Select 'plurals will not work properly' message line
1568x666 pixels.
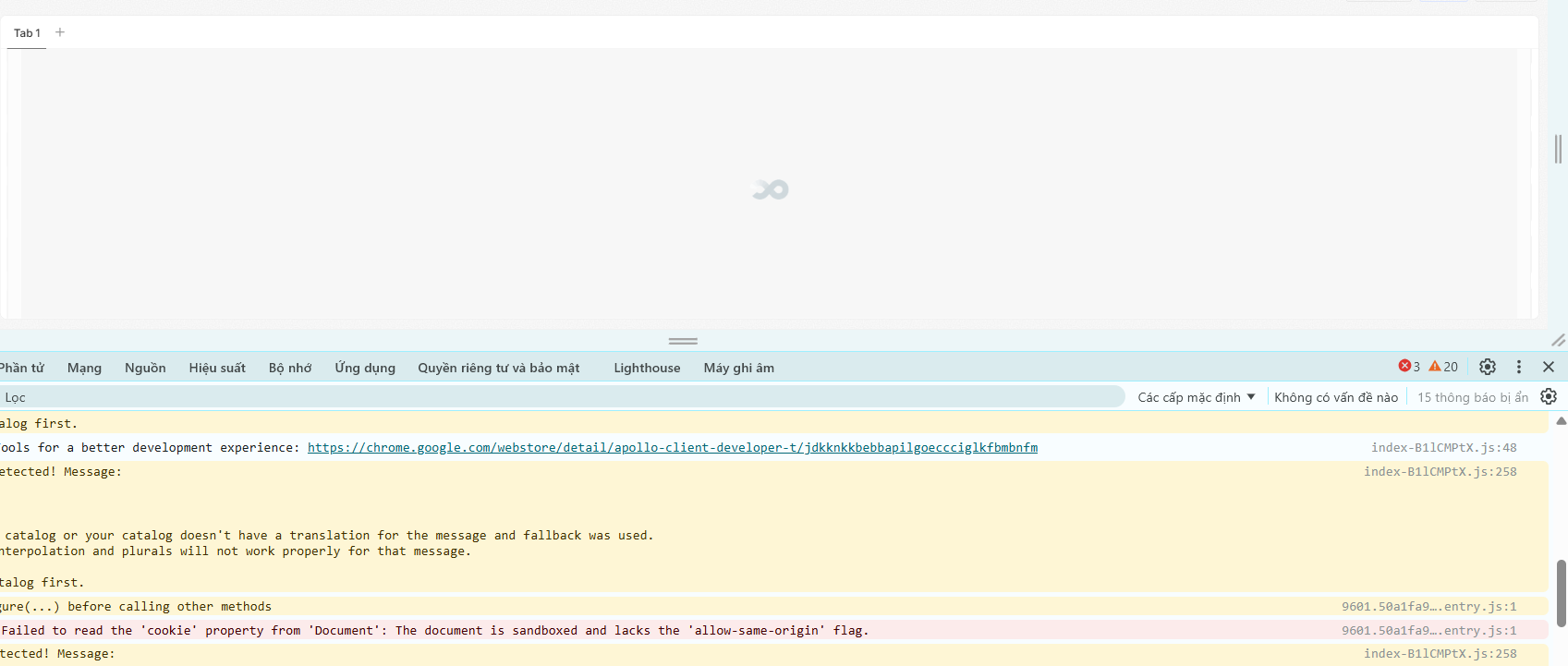[236, 551]
